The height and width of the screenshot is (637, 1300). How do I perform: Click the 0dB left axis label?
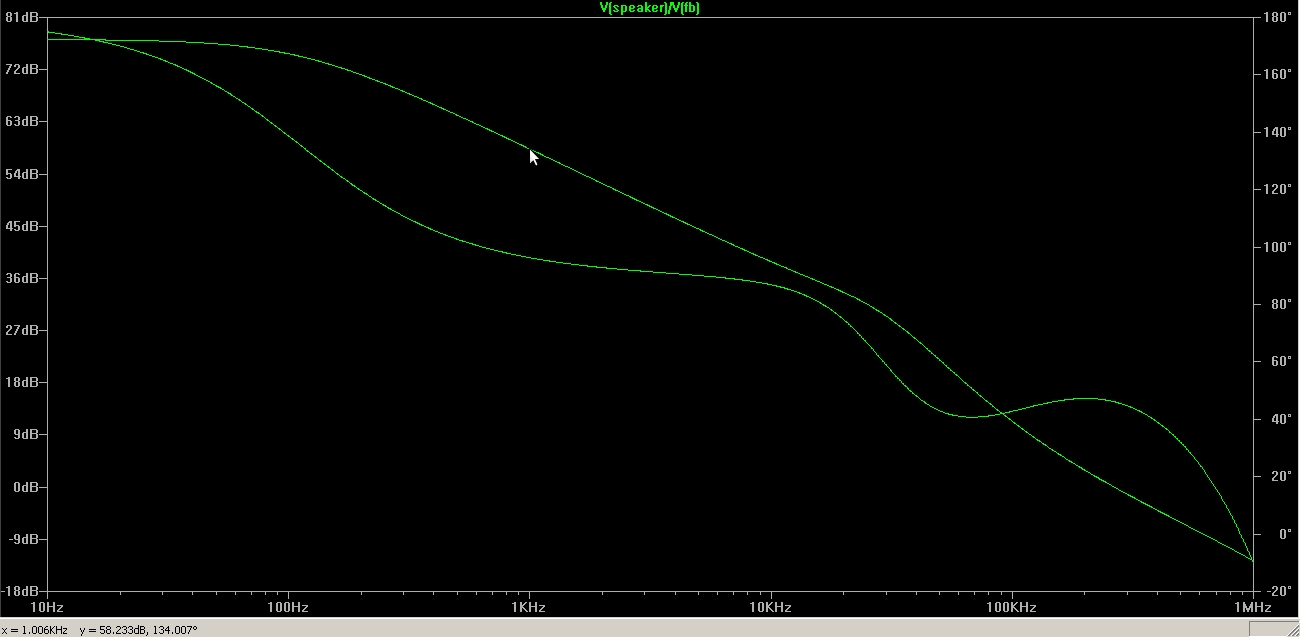click(x=24, y=487)
